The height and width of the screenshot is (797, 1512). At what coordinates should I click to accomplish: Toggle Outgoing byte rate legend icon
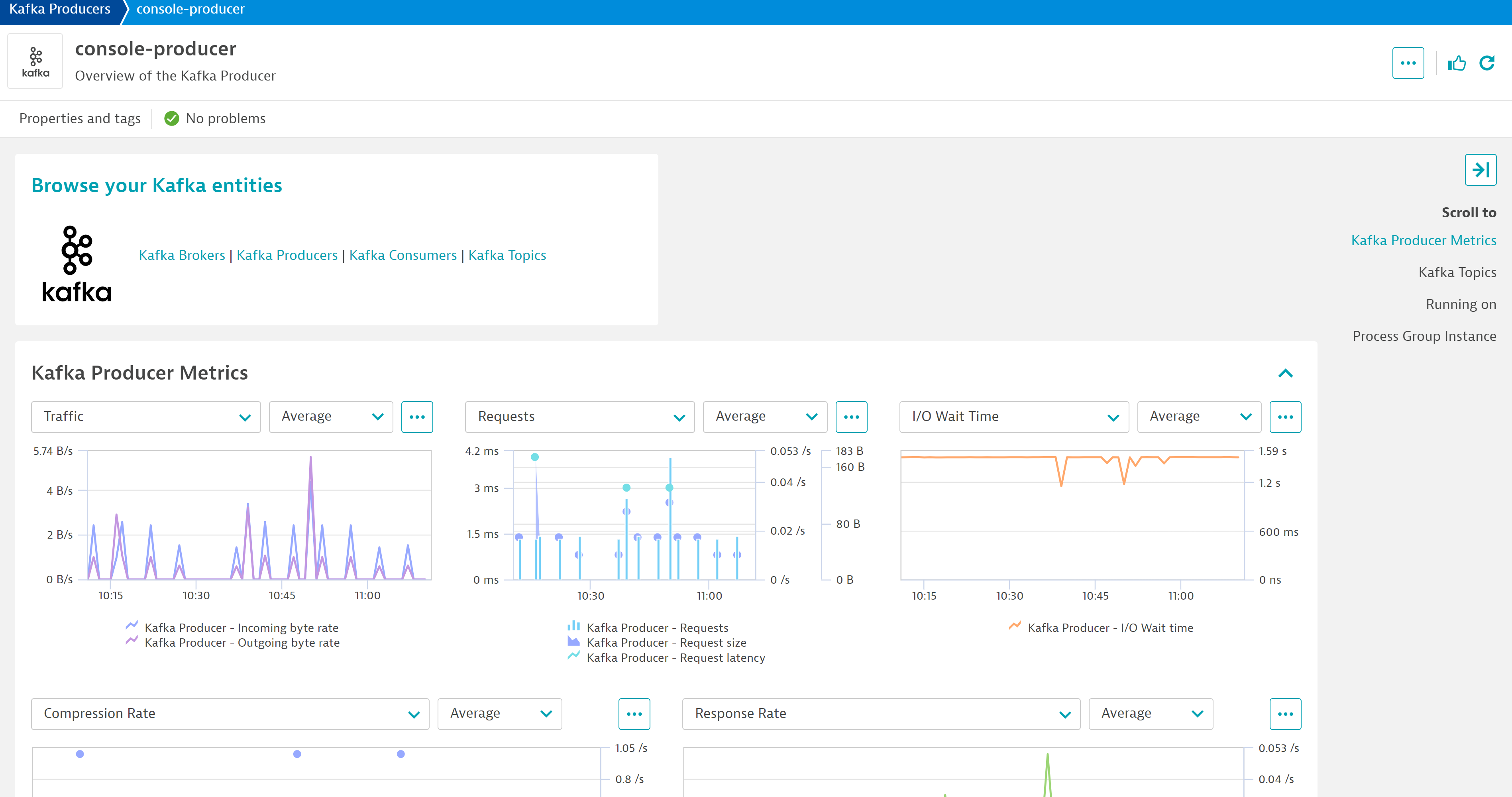[x=132, y=641]
